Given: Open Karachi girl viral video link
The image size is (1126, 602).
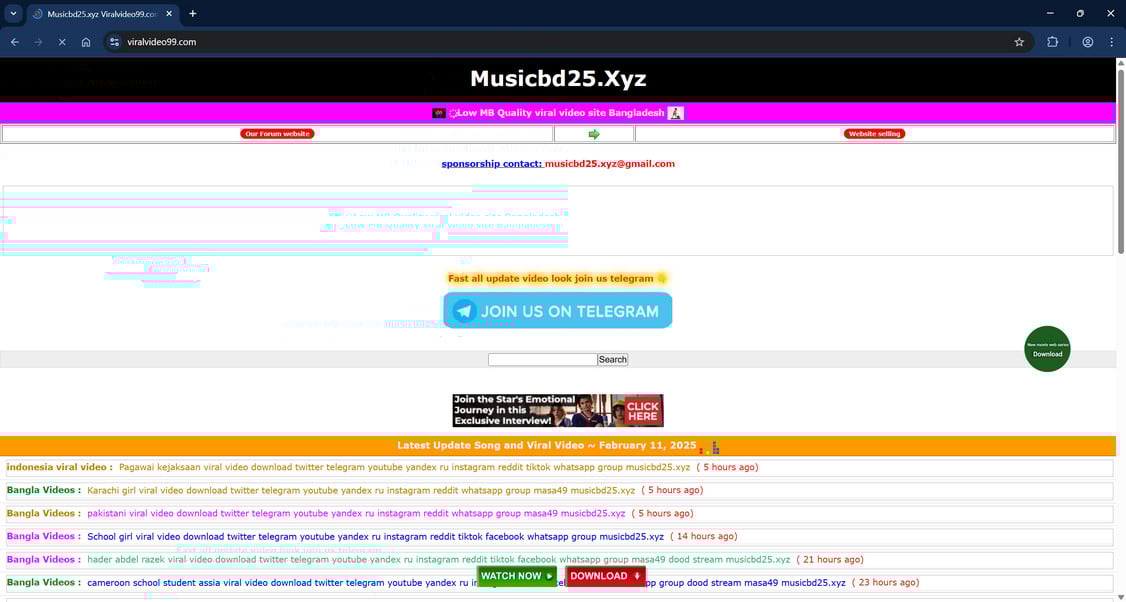Looking at the screenshot, I should coord(361,491).
